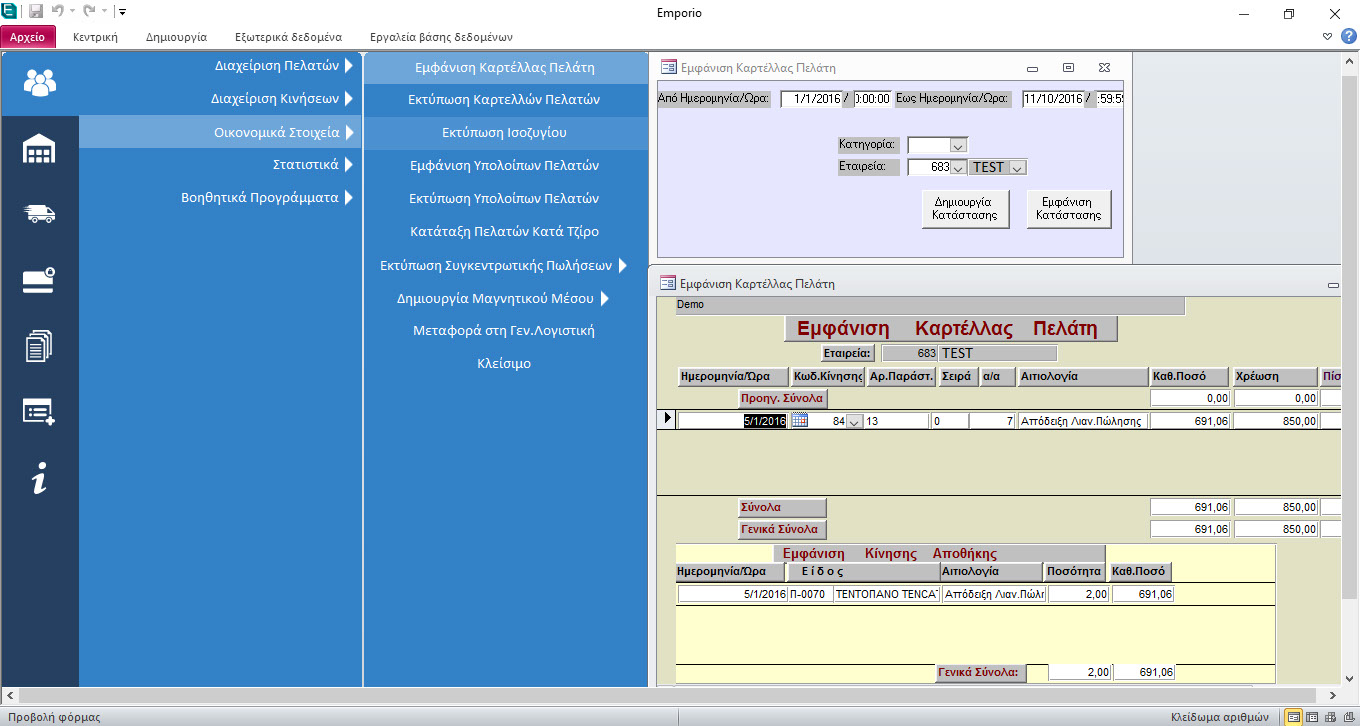Click the add-list sidebar icon
This screenshot has height=726, width=1360.
point(40,412)
